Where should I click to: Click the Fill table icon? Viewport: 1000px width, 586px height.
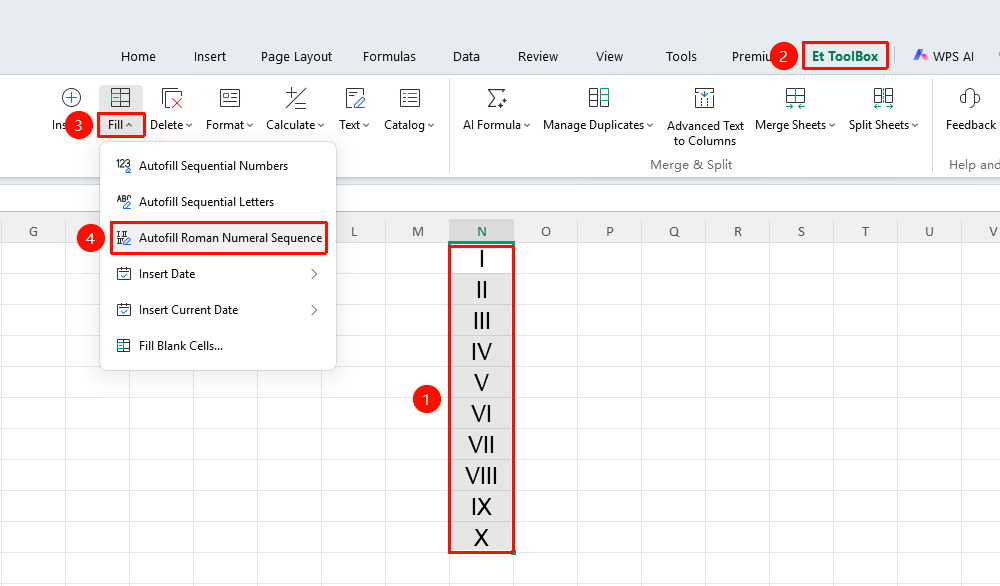(x=120, y=98)
